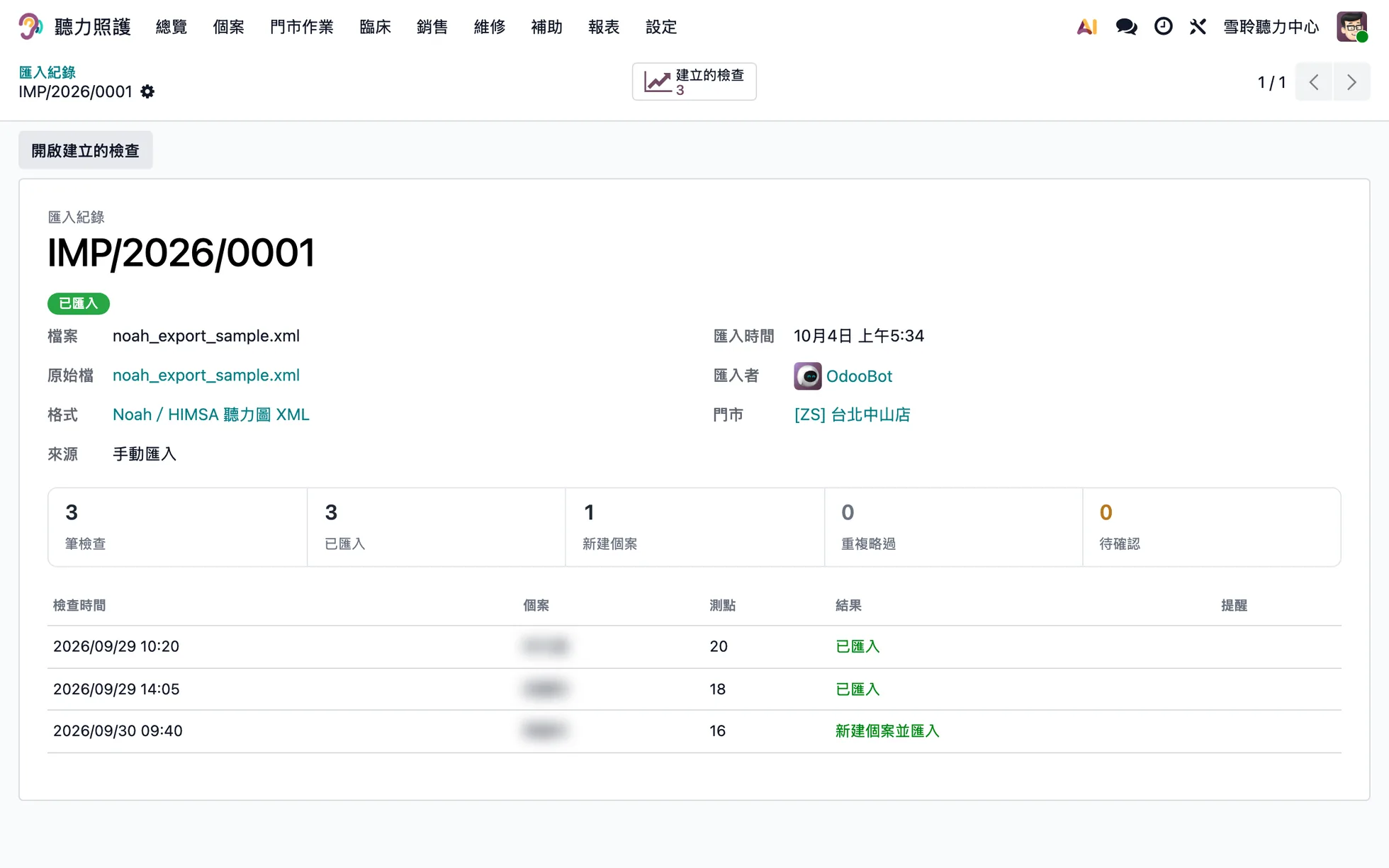
Task: Open the [ZS] 台北中山店 store link
Action: pos(852,415)
